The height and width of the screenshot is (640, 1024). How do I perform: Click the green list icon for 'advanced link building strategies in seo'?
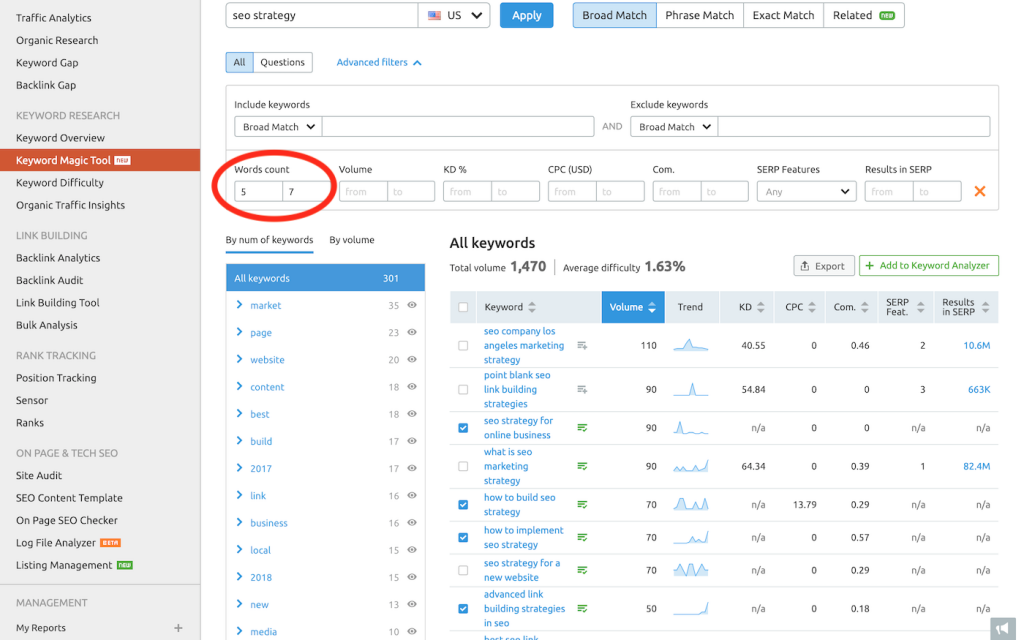(582, 609)
